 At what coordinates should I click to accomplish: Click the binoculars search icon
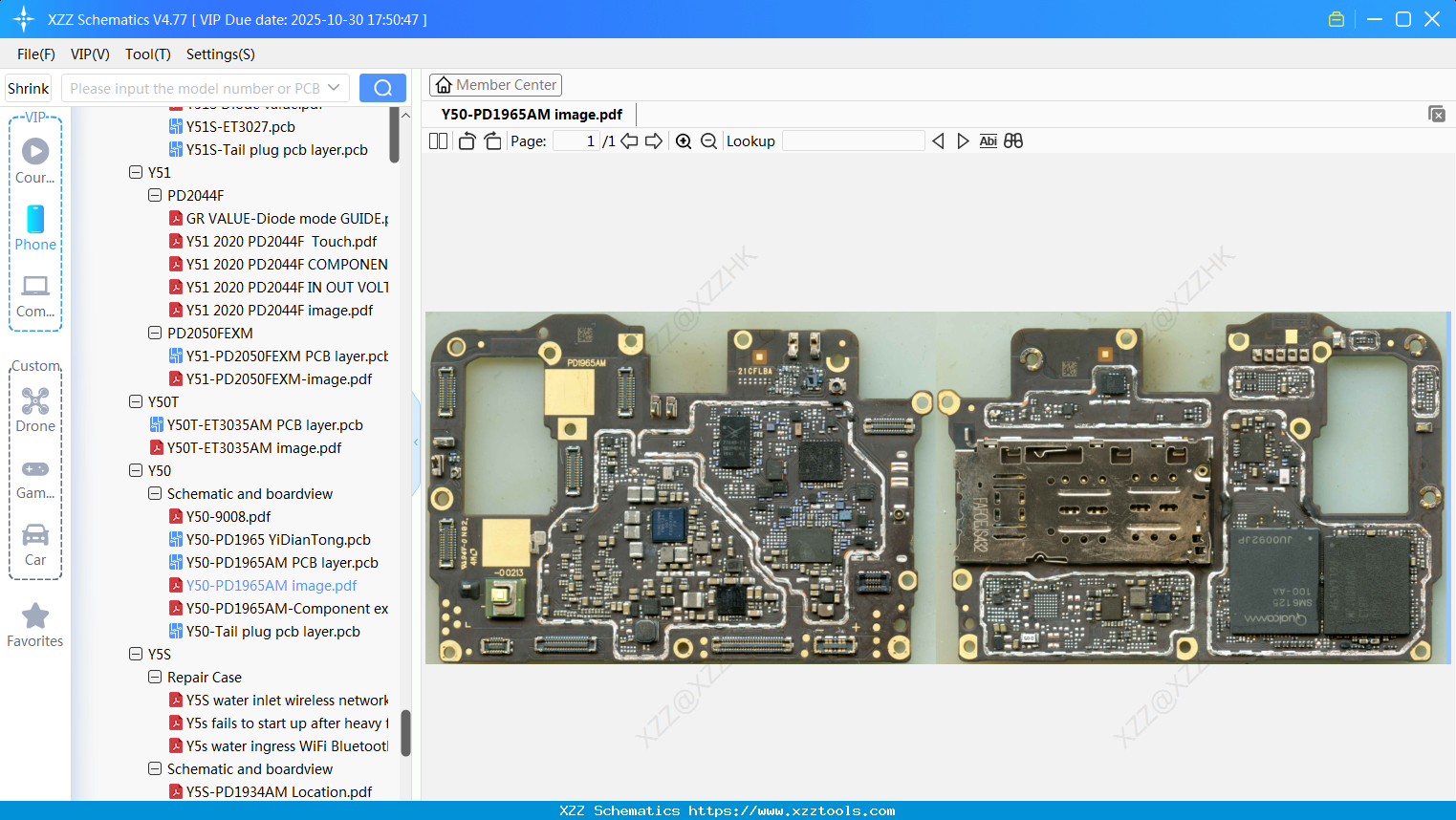pyautogui.click(x=1013, y=140)
